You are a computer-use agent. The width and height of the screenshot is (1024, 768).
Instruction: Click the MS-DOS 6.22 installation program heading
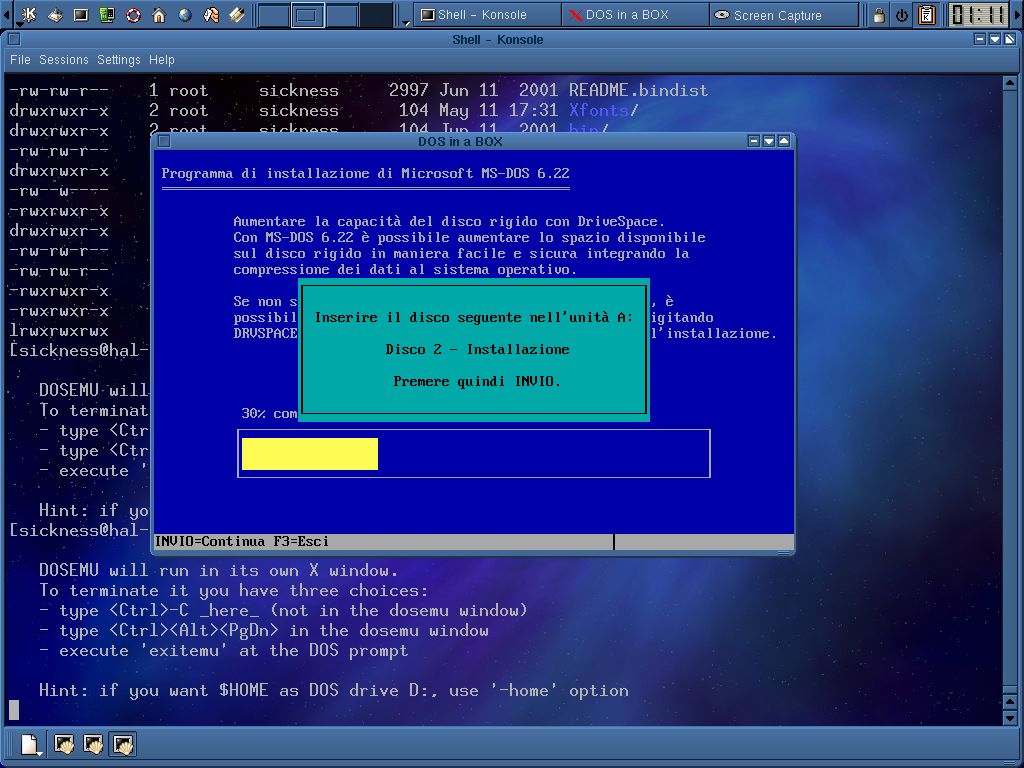click(x=366, y=174)
